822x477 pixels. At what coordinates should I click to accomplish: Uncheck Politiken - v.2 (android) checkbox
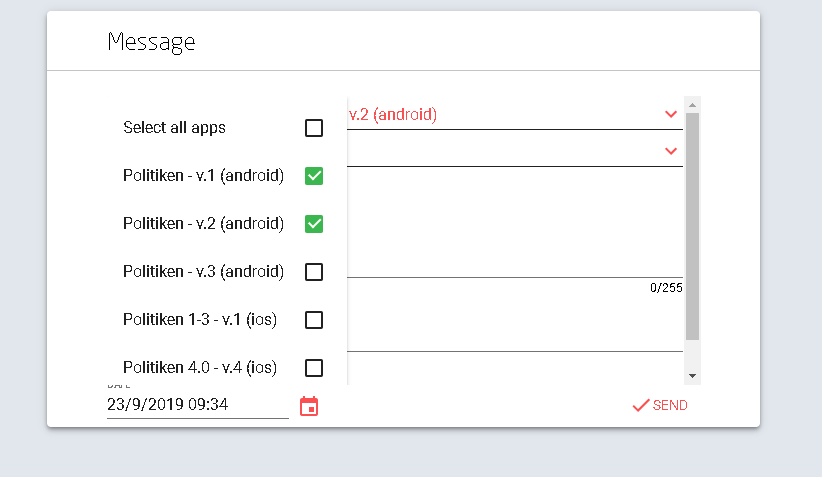(x=314, y=224)
